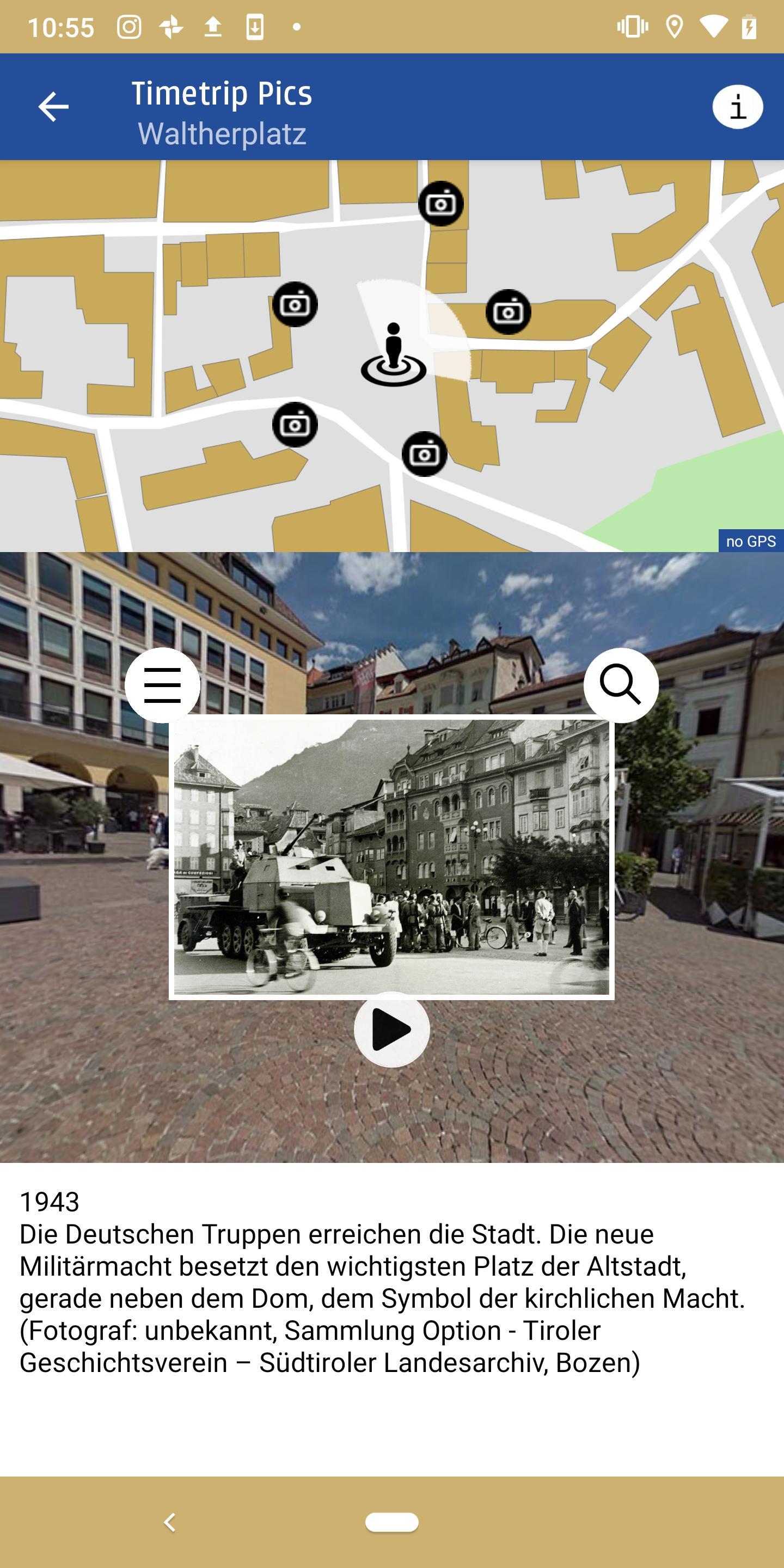Tap the 'Waltherplatz' subtitle
The width and height of the screenshot is (784, 1568).
coord(222,134)
